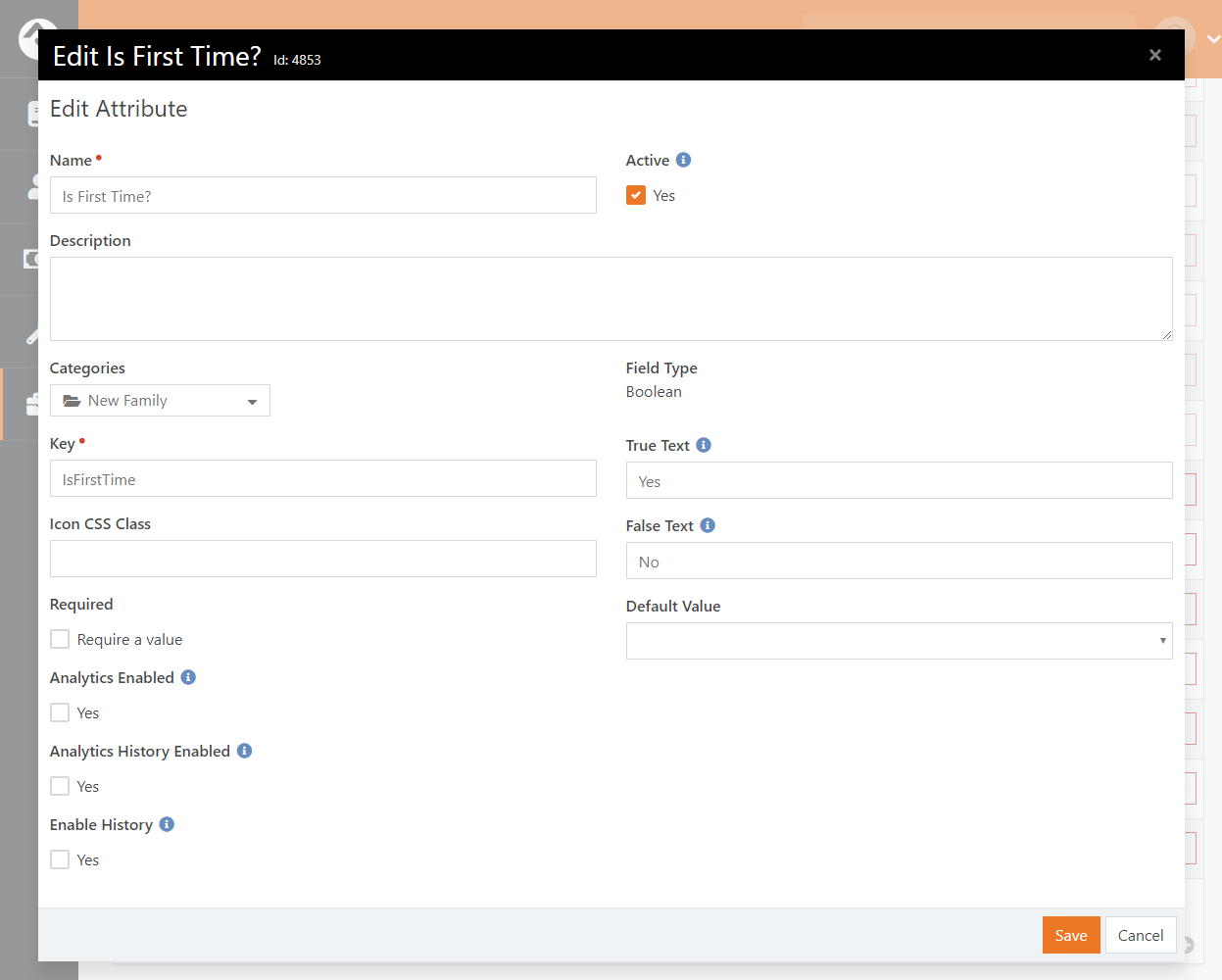Click the Analytics History Enabled info icon
The height and width of the screenshot is (980, 1222).
coord(245,751)
